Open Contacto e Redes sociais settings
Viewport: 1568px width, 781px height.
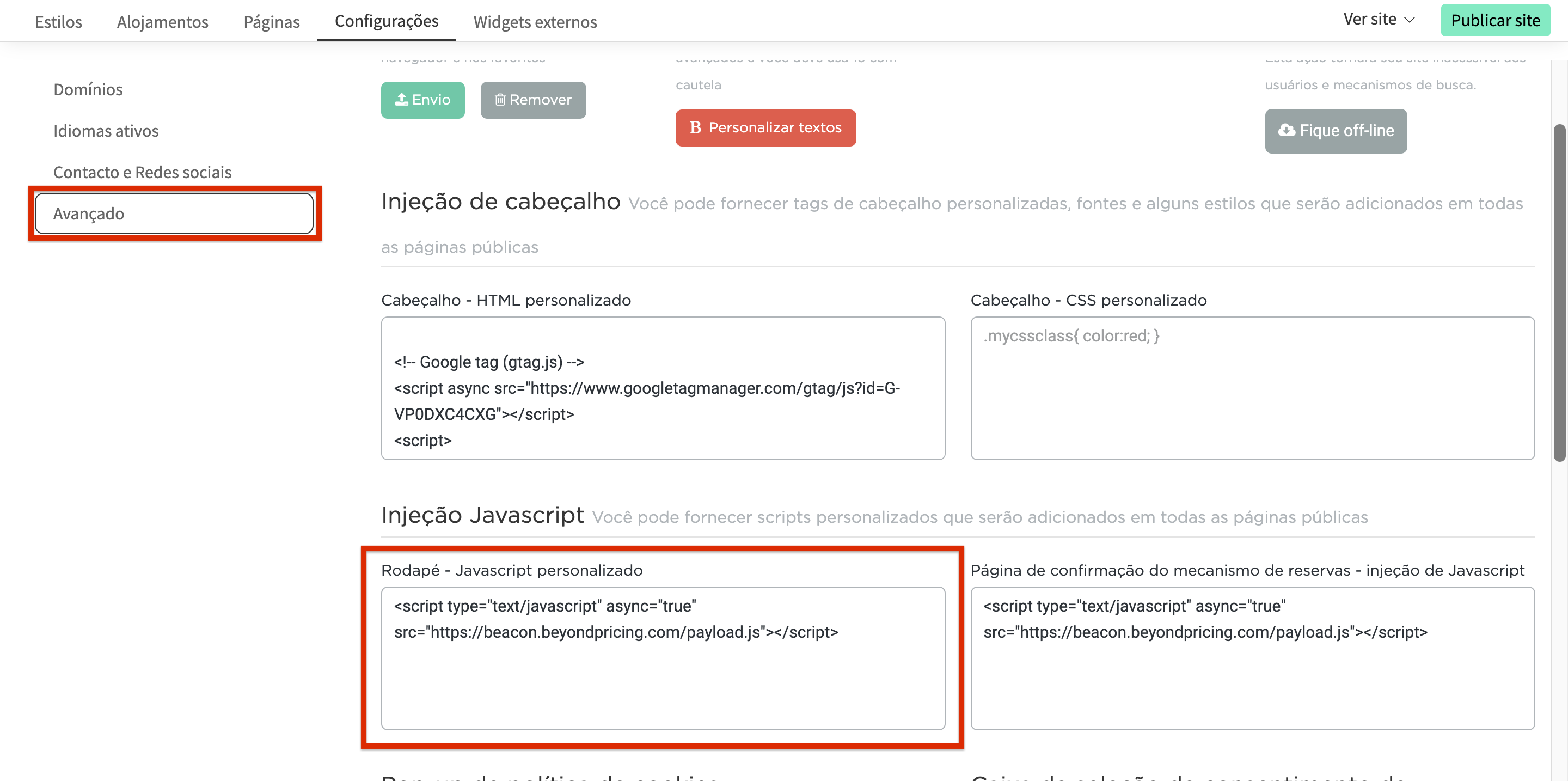(143, 172)
